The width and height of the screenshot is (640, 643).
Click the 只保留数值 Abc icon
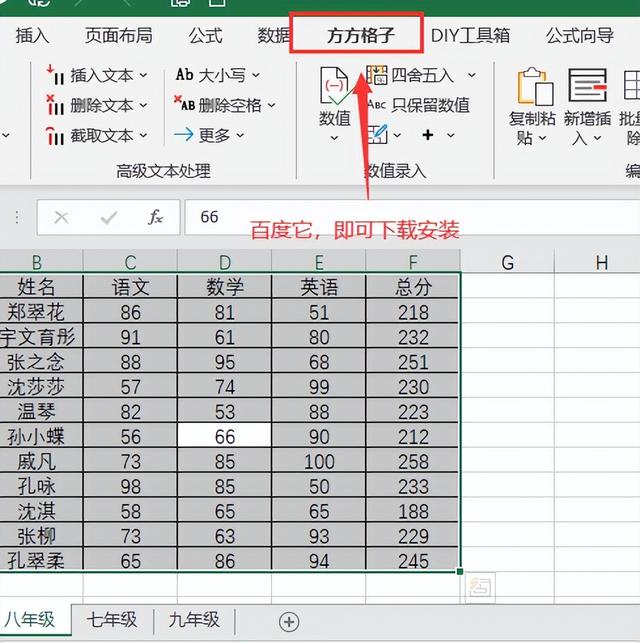(x=377, y=105)
